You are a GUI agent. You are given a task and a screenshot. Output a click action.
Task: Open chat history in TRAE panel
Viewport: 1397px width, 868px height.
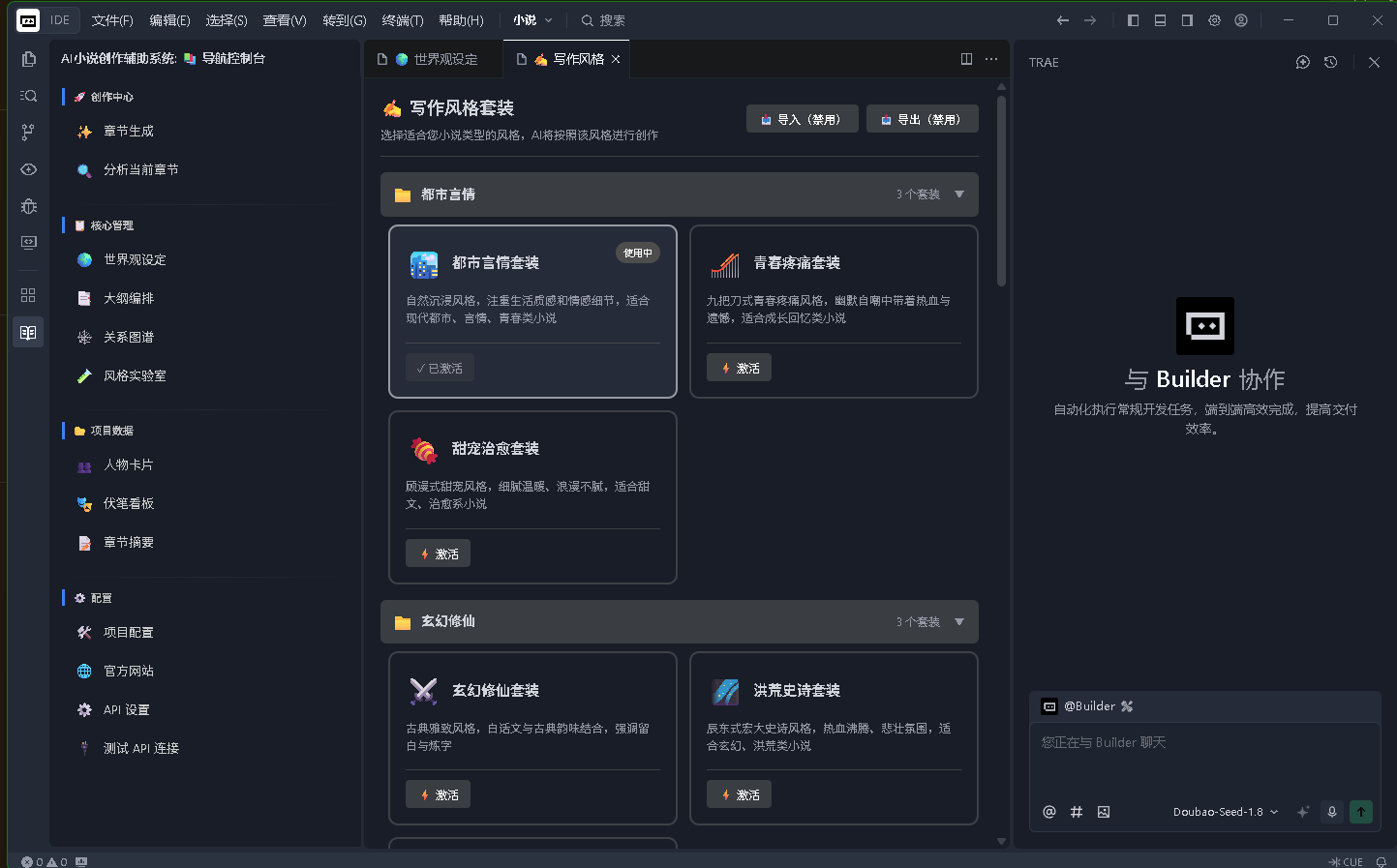coord(1331,62)
